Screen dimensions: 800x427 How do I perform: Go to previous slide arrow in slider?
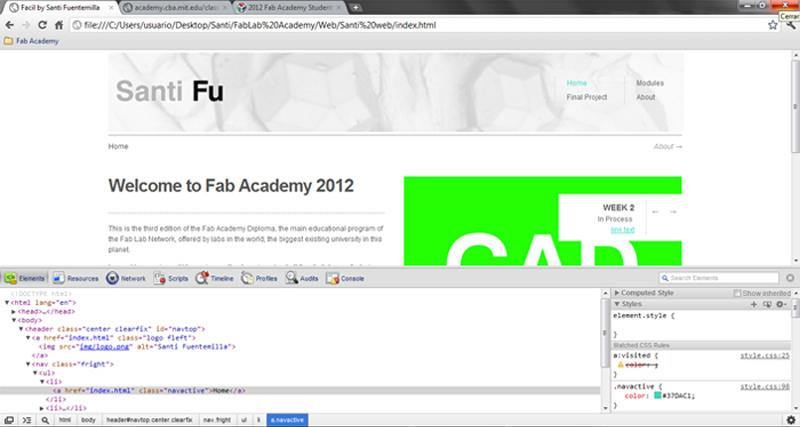[656, 212]
